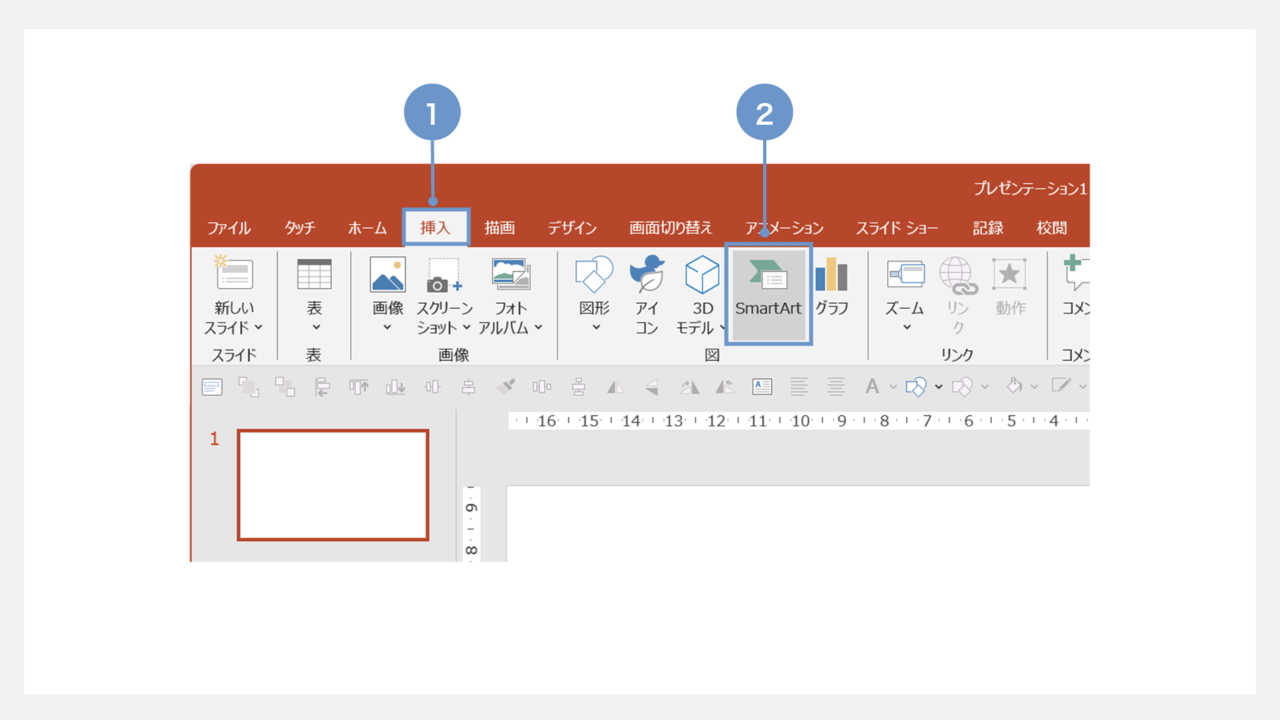1280x720 pixels.
Task: Click the Distribute Vertically icon
Action: (578, 386)
